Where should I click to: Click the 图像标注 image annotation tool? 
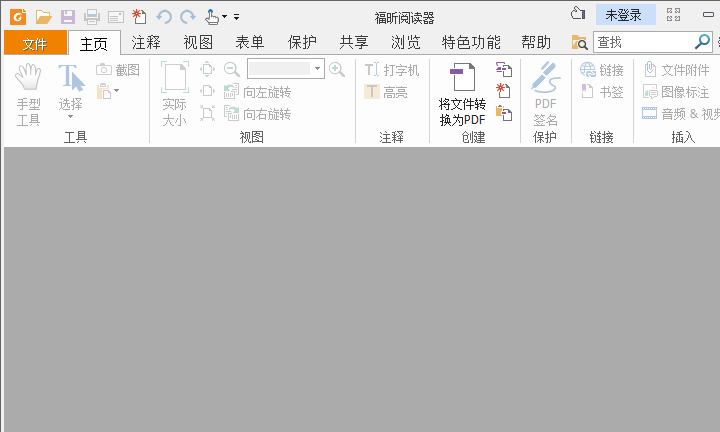point(676,92)
